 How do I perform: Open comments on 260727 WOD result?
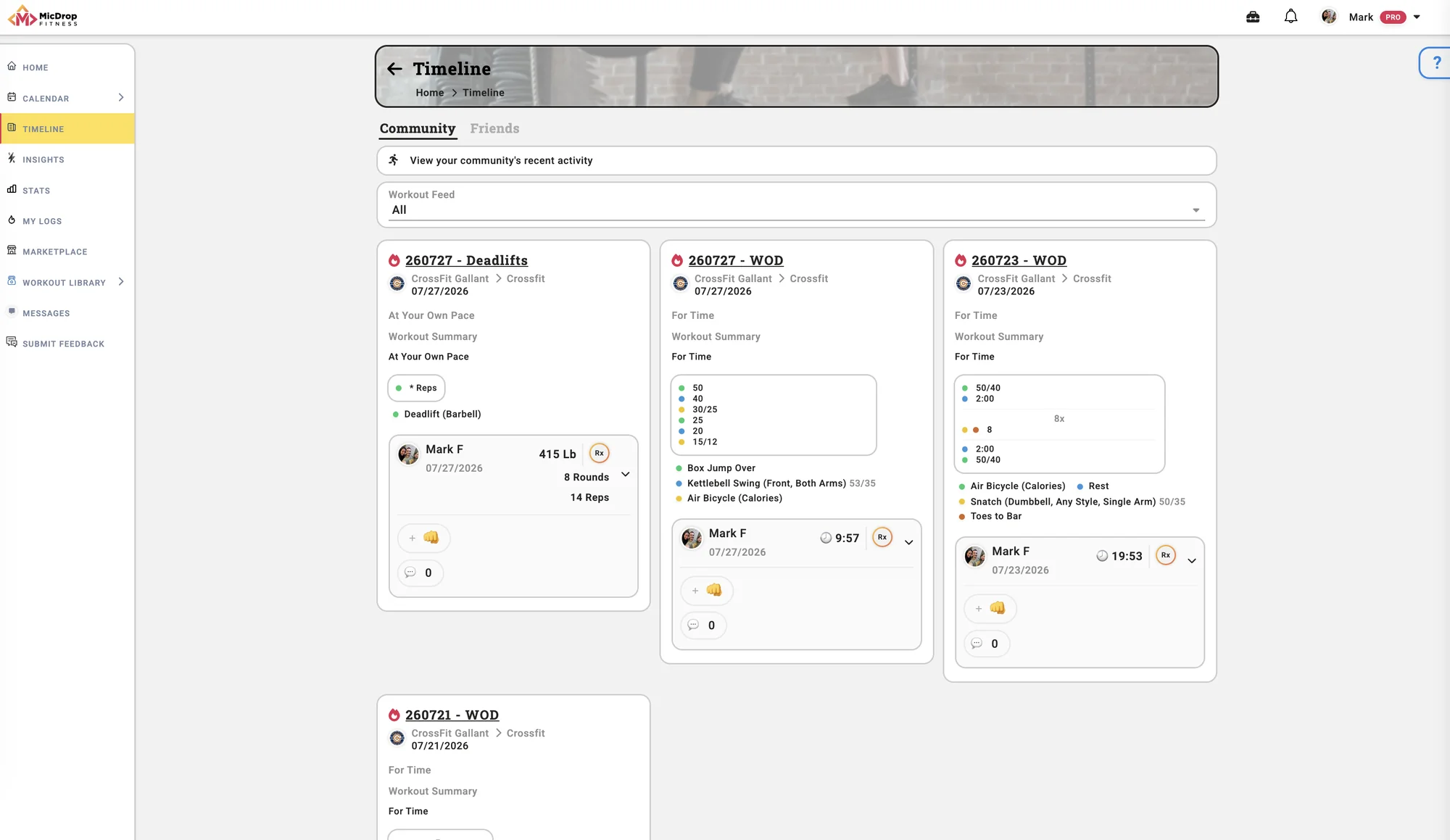703,625
